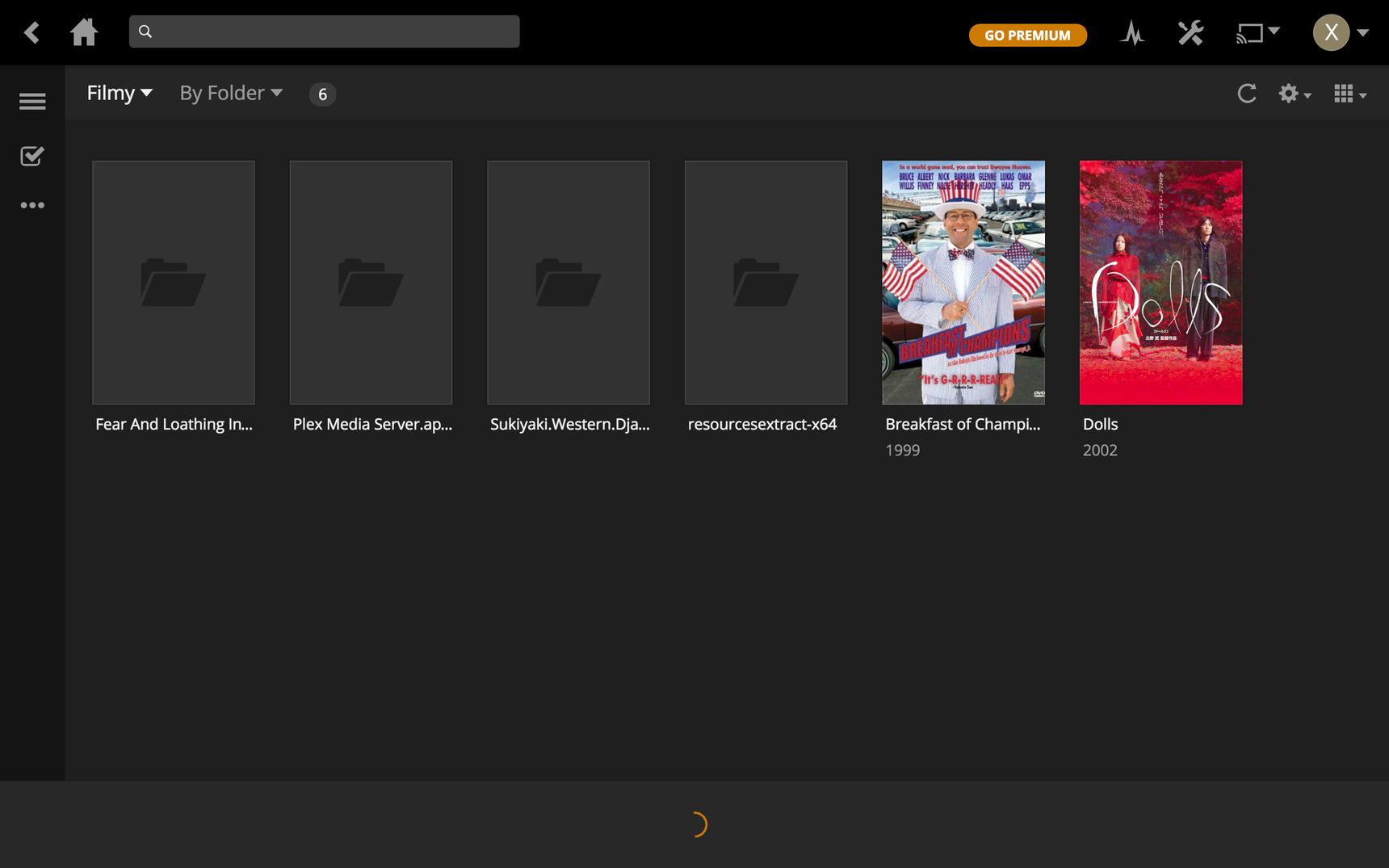
Task: Refresh the library with the reload icon
Action: pyautogui.click(x=1247, y=94)
